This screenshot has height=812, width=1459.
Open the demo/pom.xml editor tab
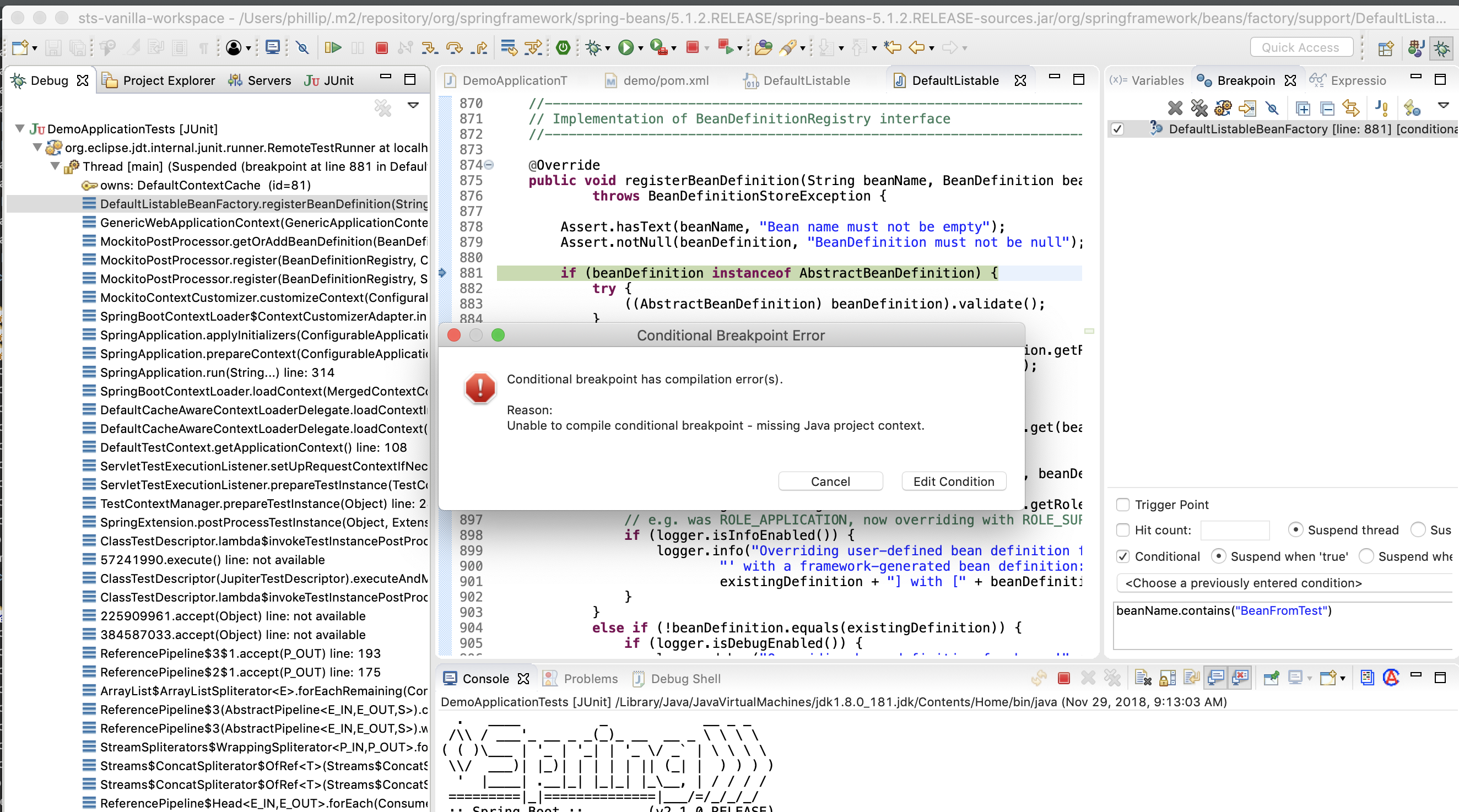point(657,80)
